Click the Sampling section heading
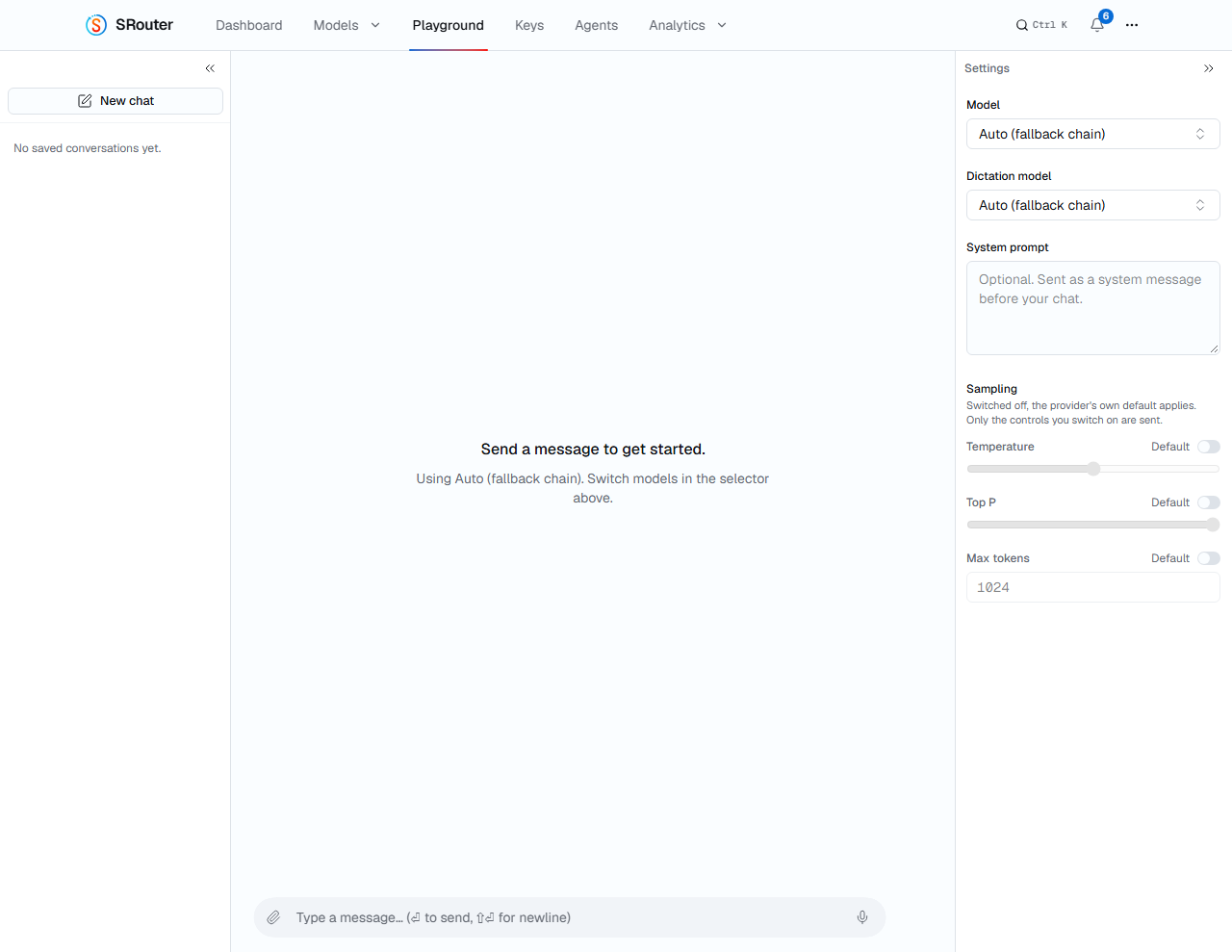Image resolution: width=1232 pixels, height=952 pixels. click(991, 389)
